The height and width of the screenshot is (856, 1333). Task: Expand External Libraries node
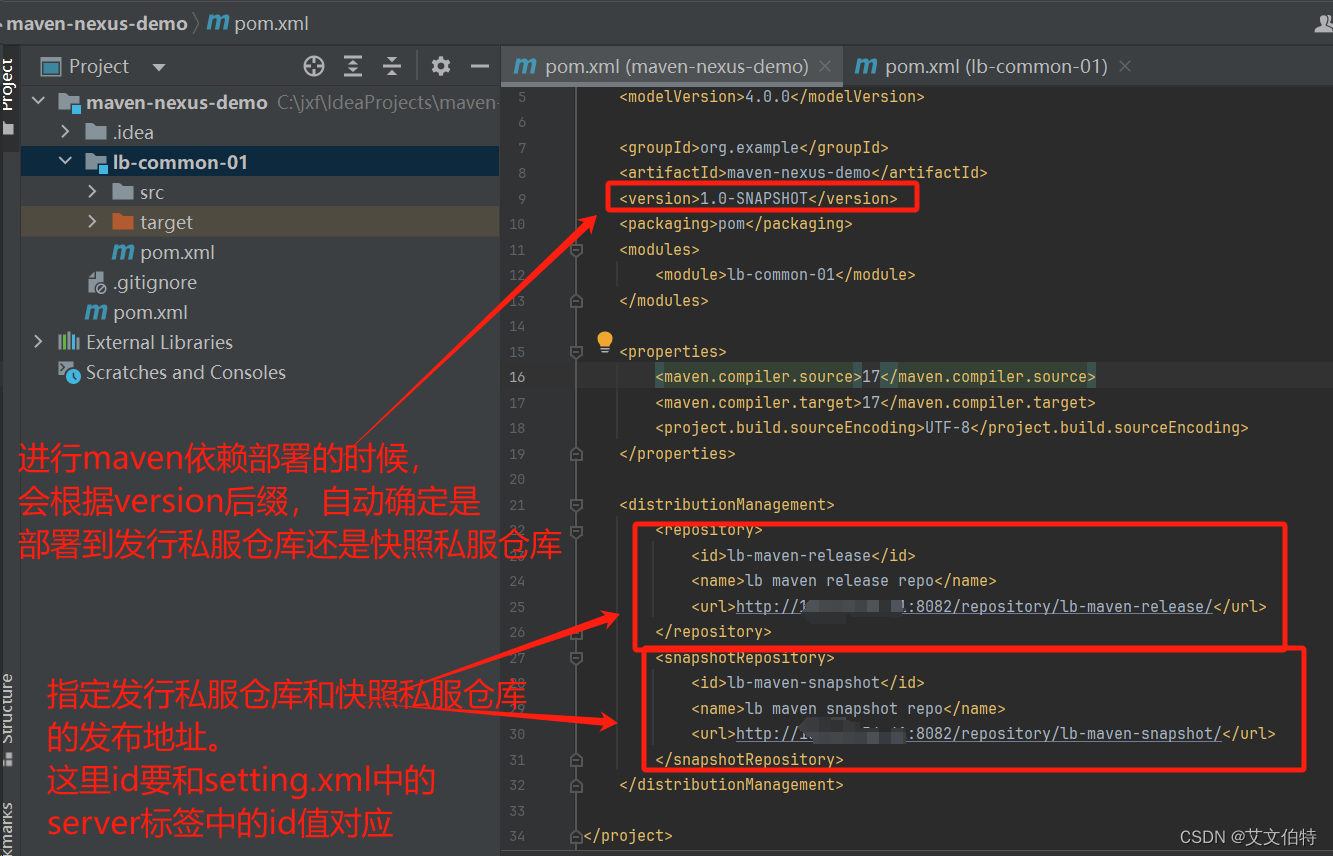(x=39, y=342)
